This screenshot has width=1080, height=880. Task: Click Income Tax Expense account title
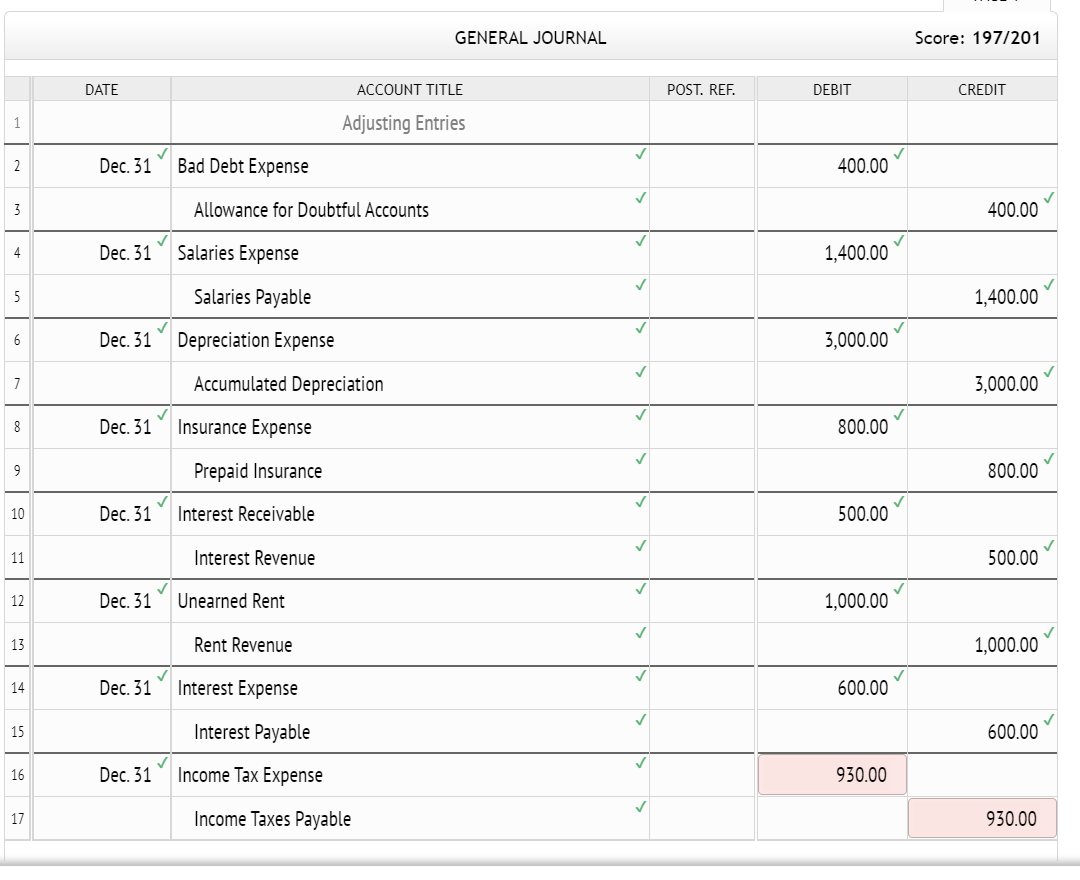(x=250, y=775)
